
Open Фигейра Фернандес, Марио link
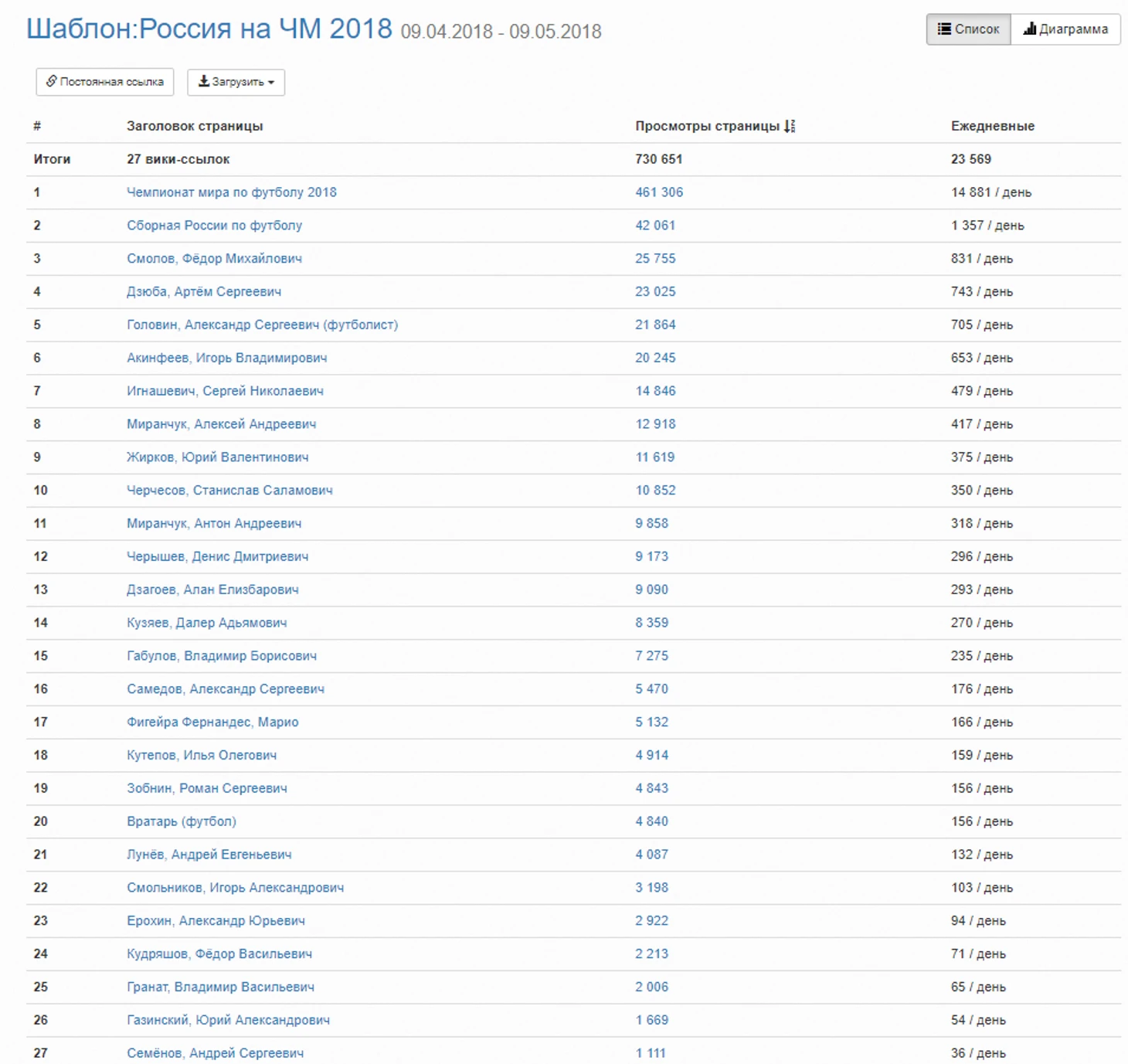(212, 722)
